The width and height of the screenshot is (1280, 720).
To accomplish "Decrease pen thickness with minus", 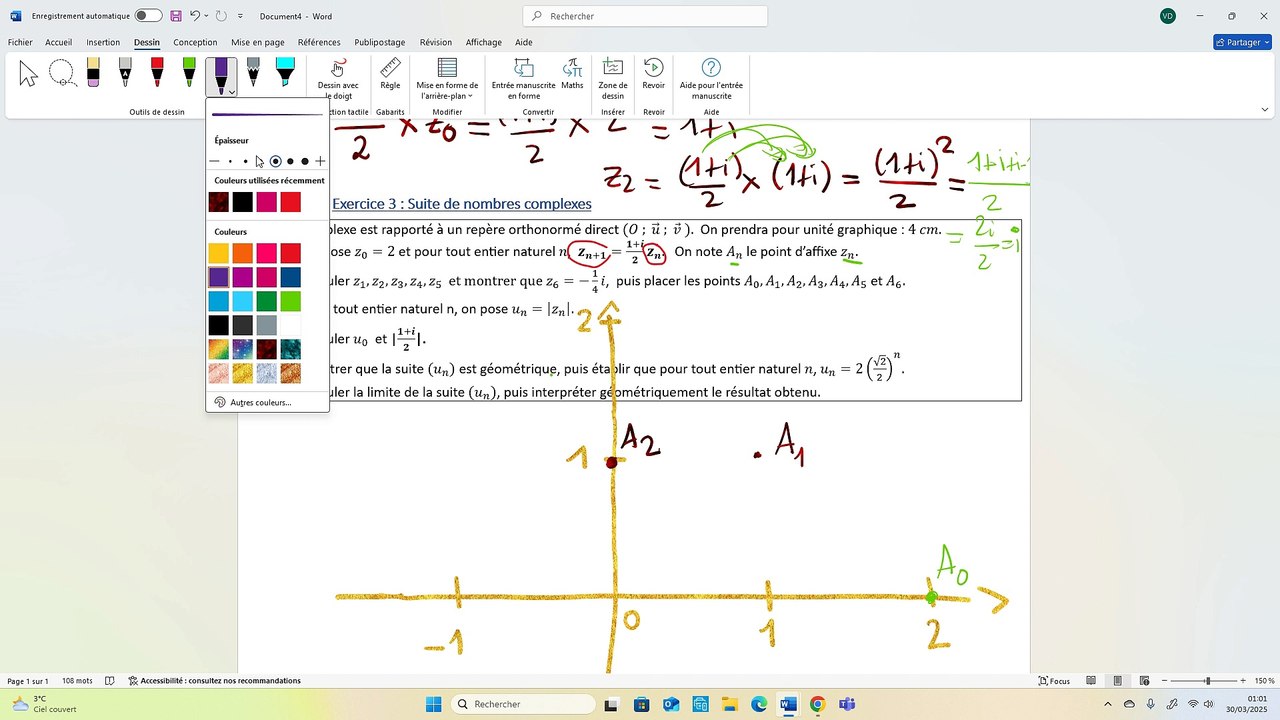I will (x=214, y=161).
